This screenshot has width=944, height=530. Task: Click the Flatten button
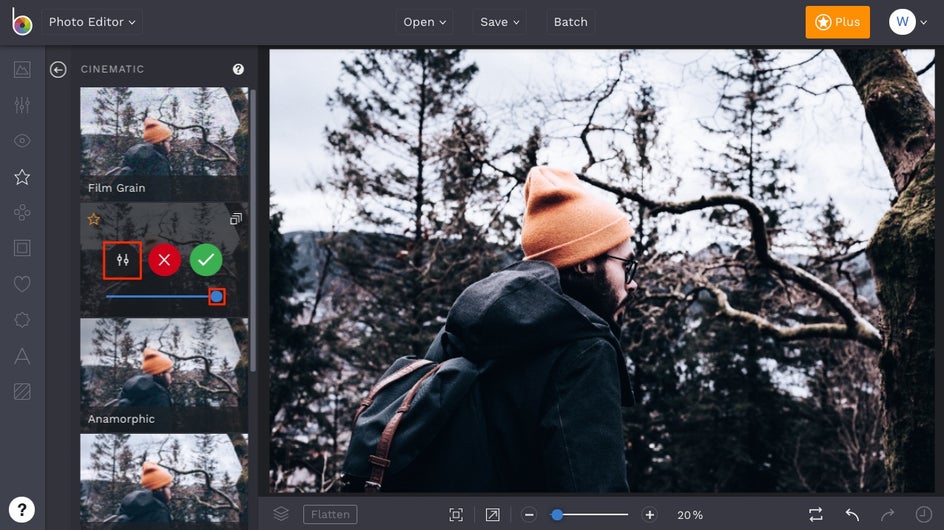click(x=330, y=514)
